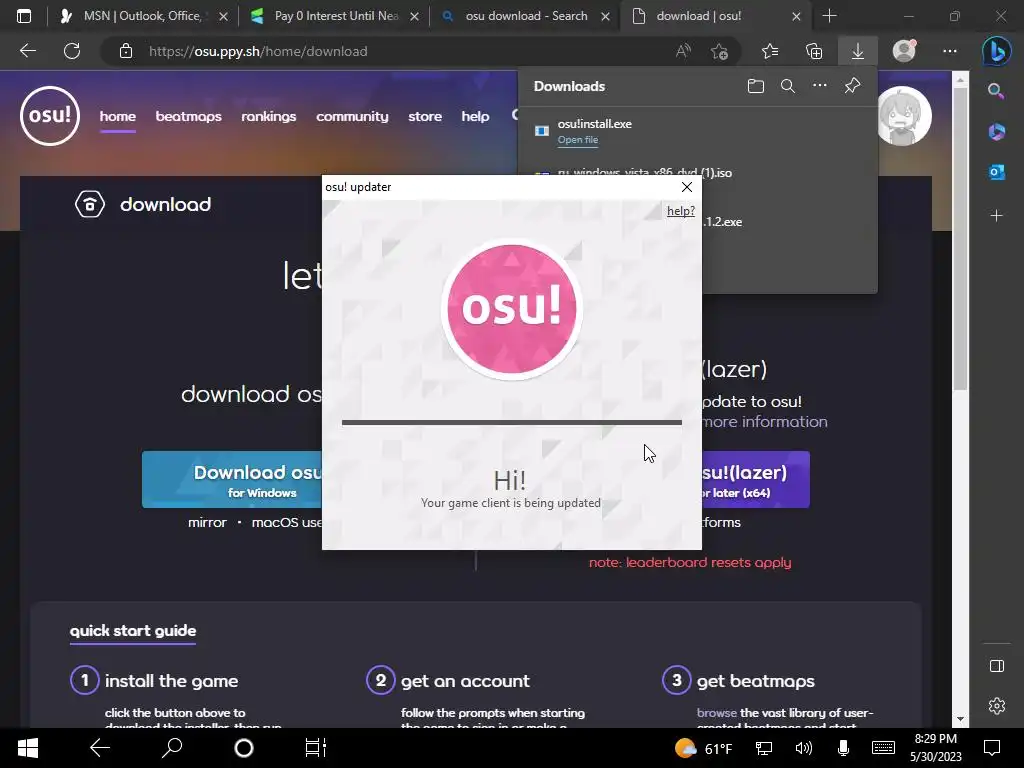Open the touch keyboard icon in the tray
Screen dimensions: 1024x768
coord(883,748)
